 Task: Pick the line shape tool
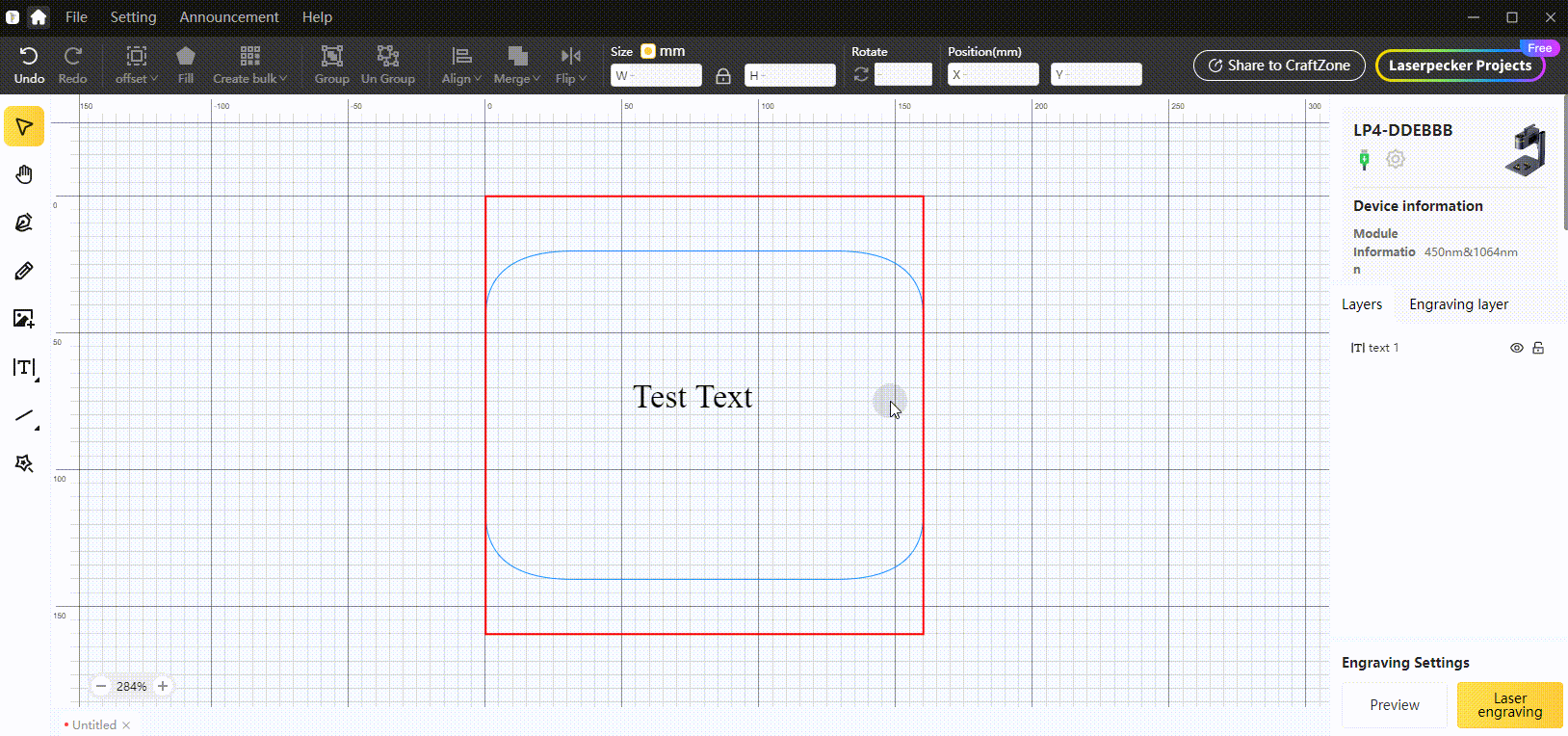coord(24,416)
